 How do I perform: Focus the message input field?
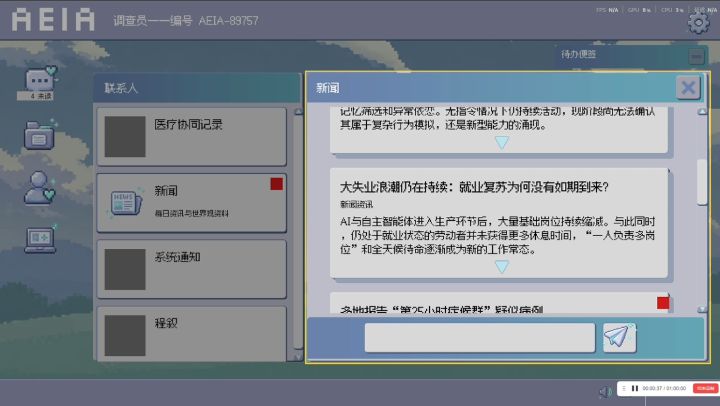480,338
